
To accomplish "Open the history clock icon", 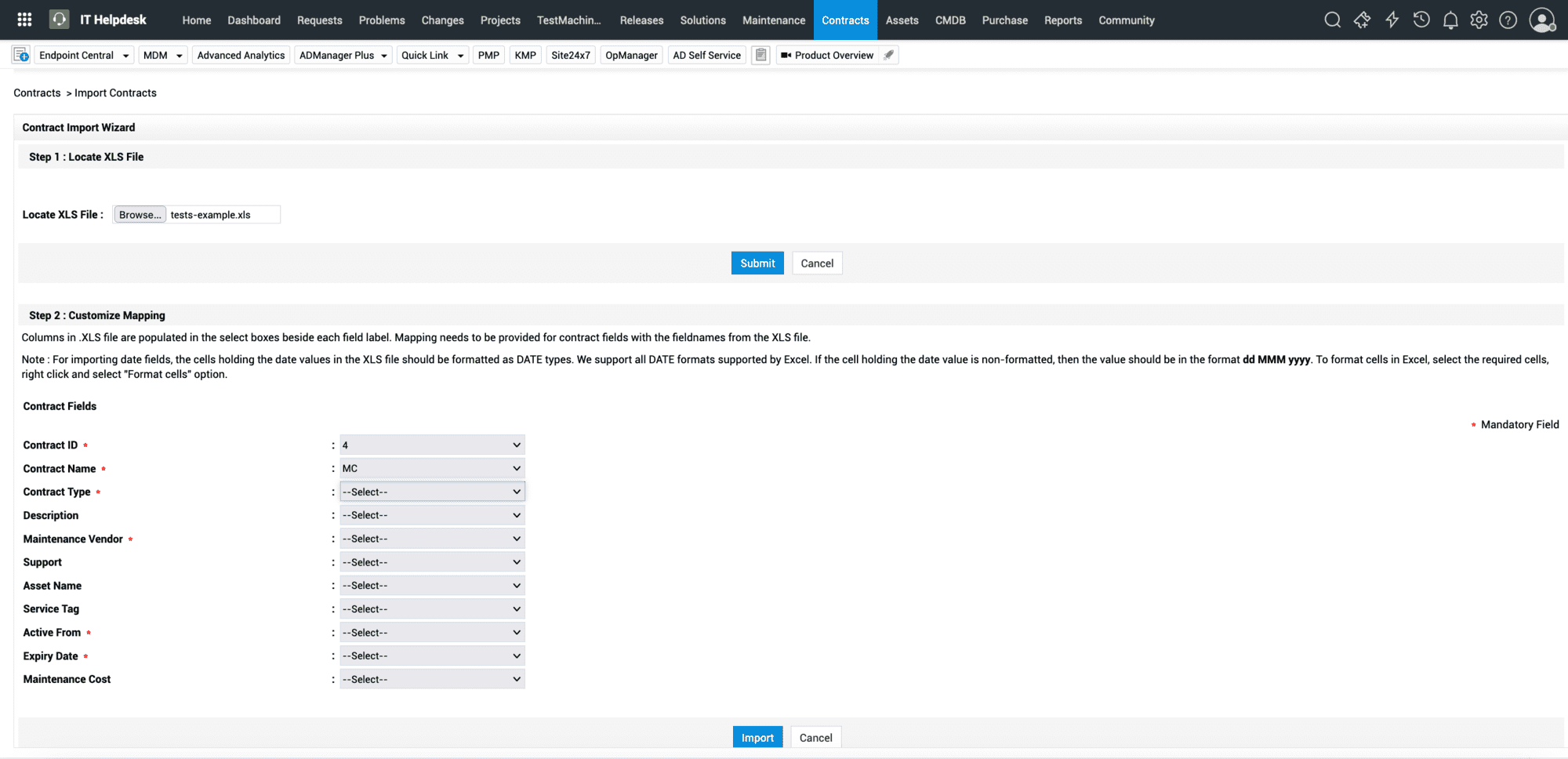I will [1421, 20].
